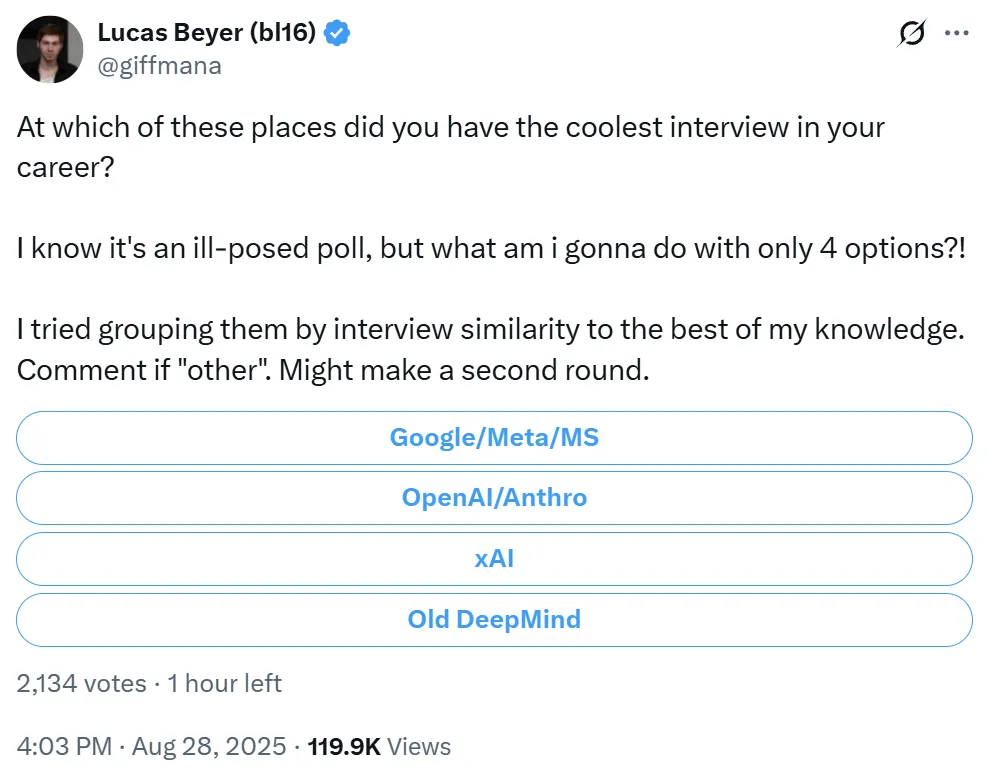Click the 'Might make a second round' text
Image resolution: width=997 pixels, height=777 pixels.
pyautogui.click(x=463, y=369)
